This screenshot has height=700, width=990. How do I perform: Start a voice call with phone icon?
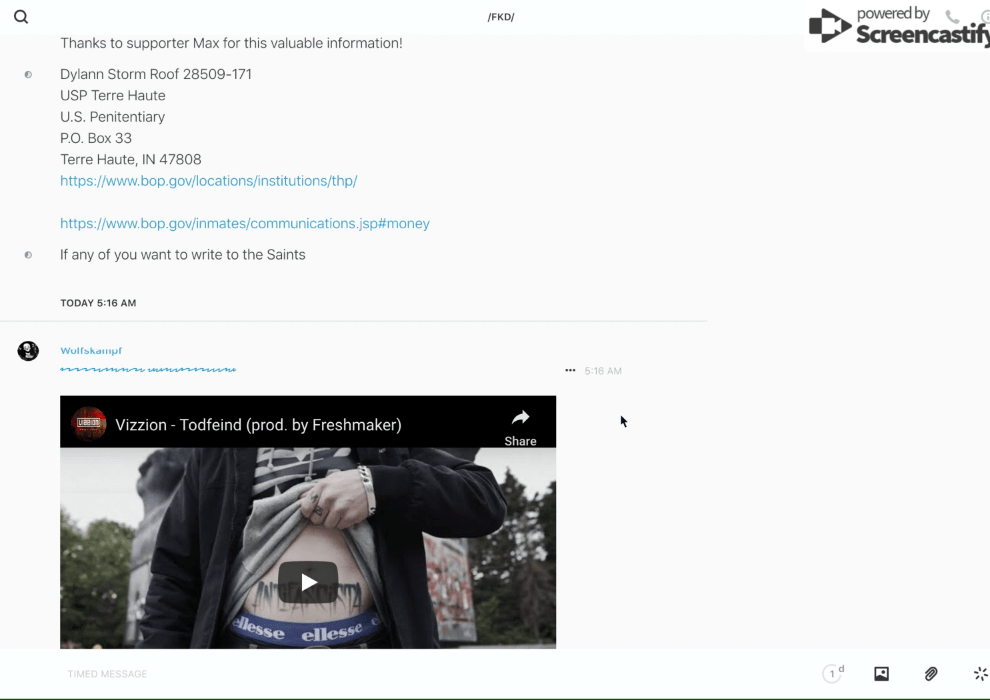952,17
